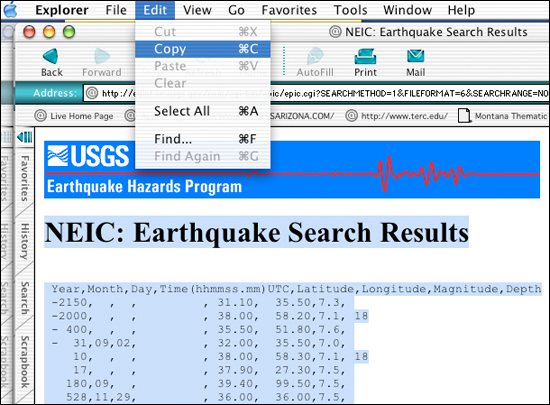Choose Find... from the Edit menu
The height and width of the screenshot is (405, 550).
pos(203,139)
